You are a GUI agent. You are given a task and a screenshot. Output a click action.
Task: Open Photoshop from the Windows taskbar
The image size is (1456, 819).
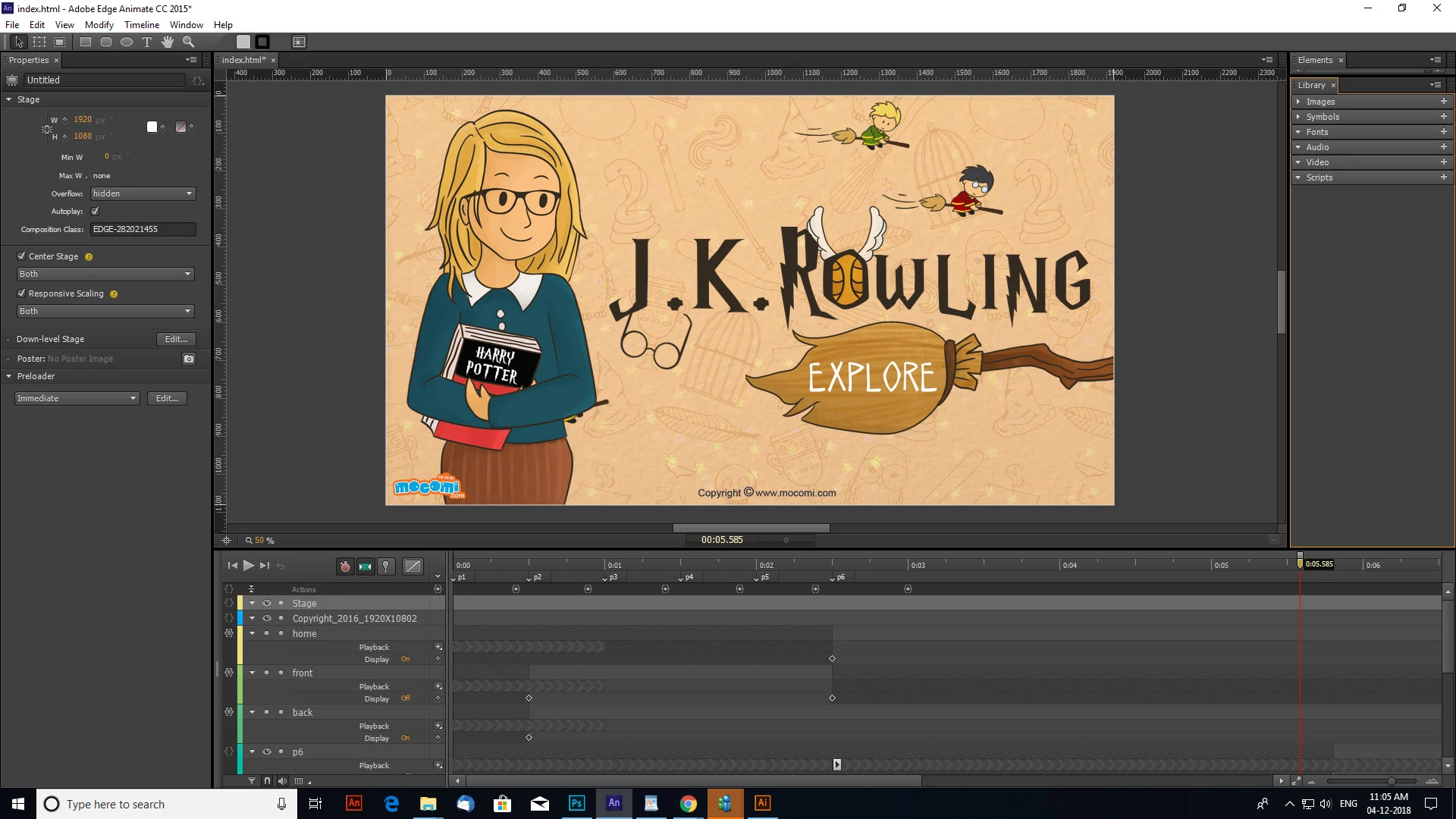[x=576, y=804]
